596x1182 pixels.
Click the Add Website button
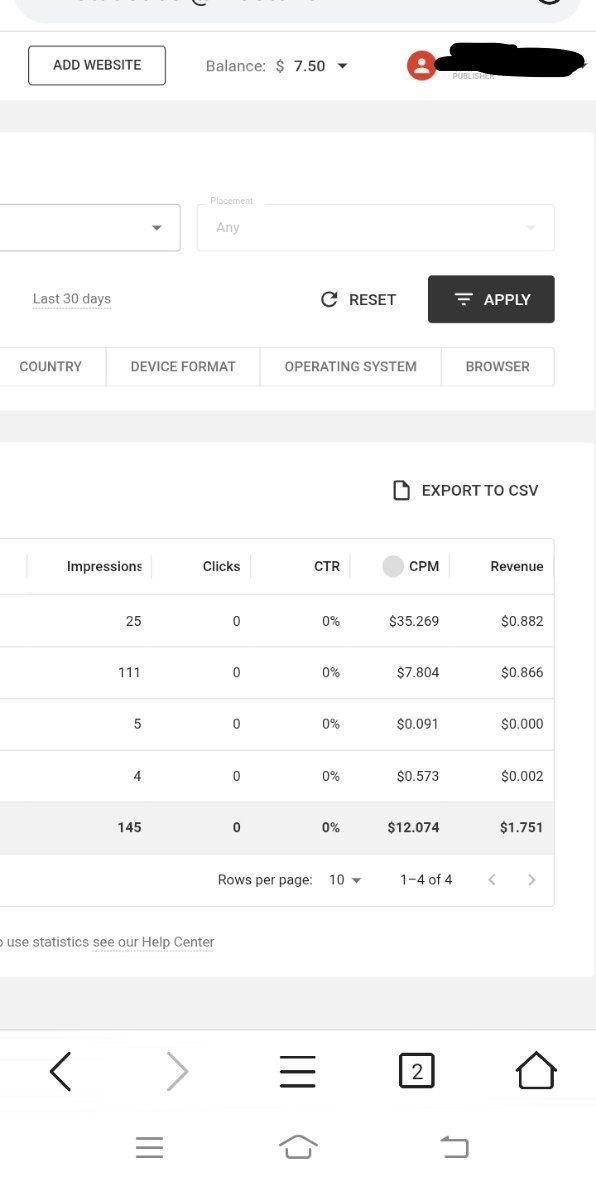[x=97, y=66]
